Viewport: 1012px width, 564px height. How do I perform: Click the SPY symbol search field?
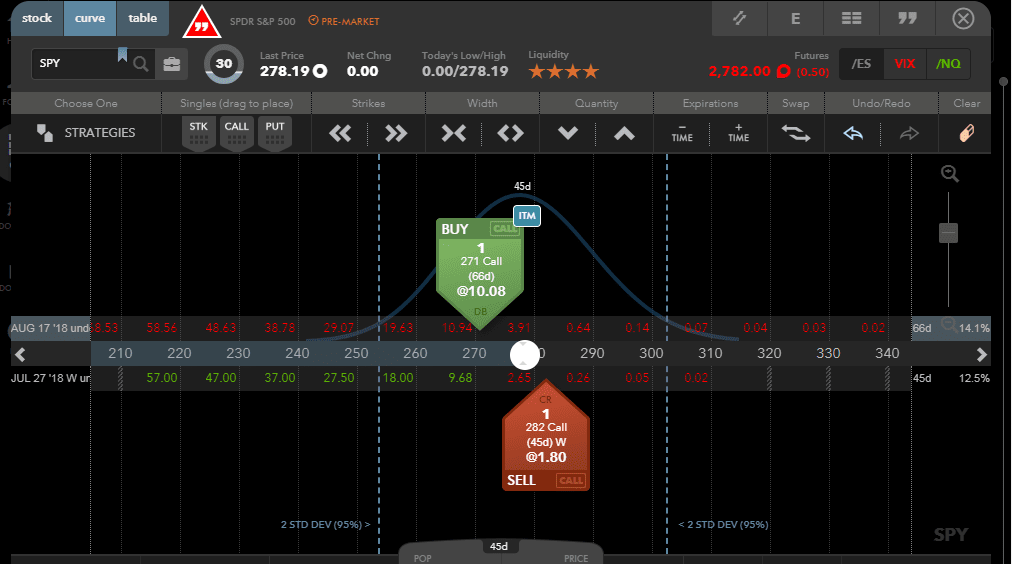(x=80, y=63)
